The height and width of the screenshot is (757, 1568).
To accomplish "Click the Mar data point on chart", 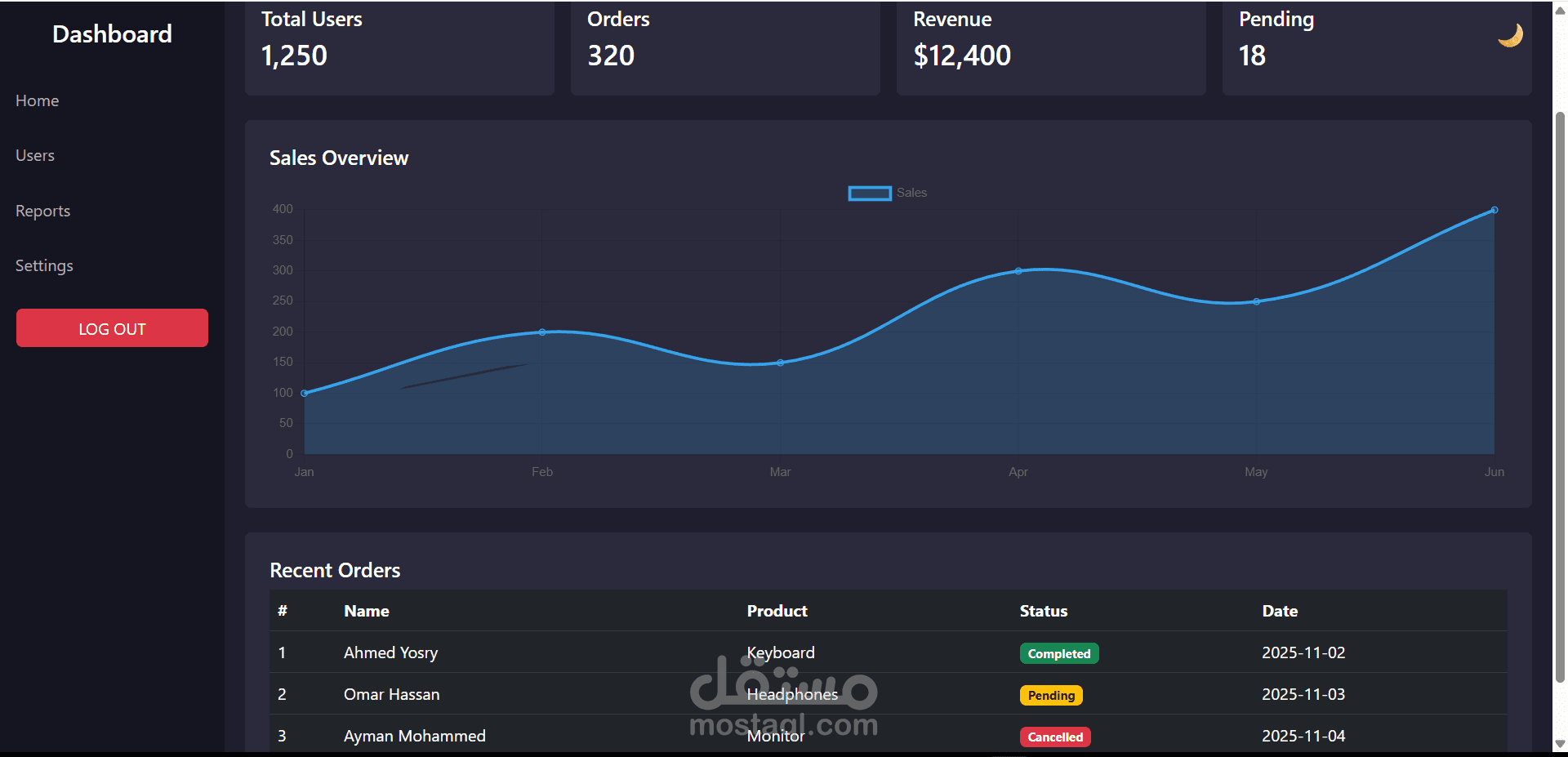I will coord(780,363).
